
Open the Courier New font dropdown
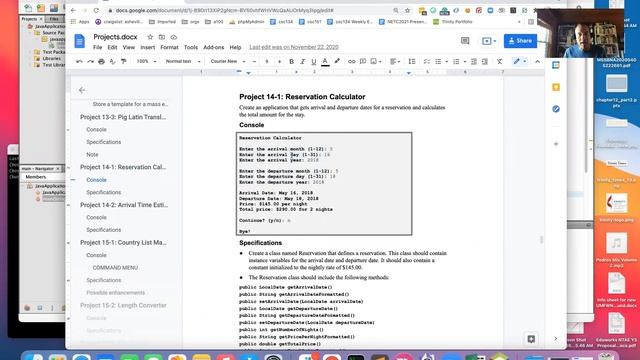pos(228,61)
